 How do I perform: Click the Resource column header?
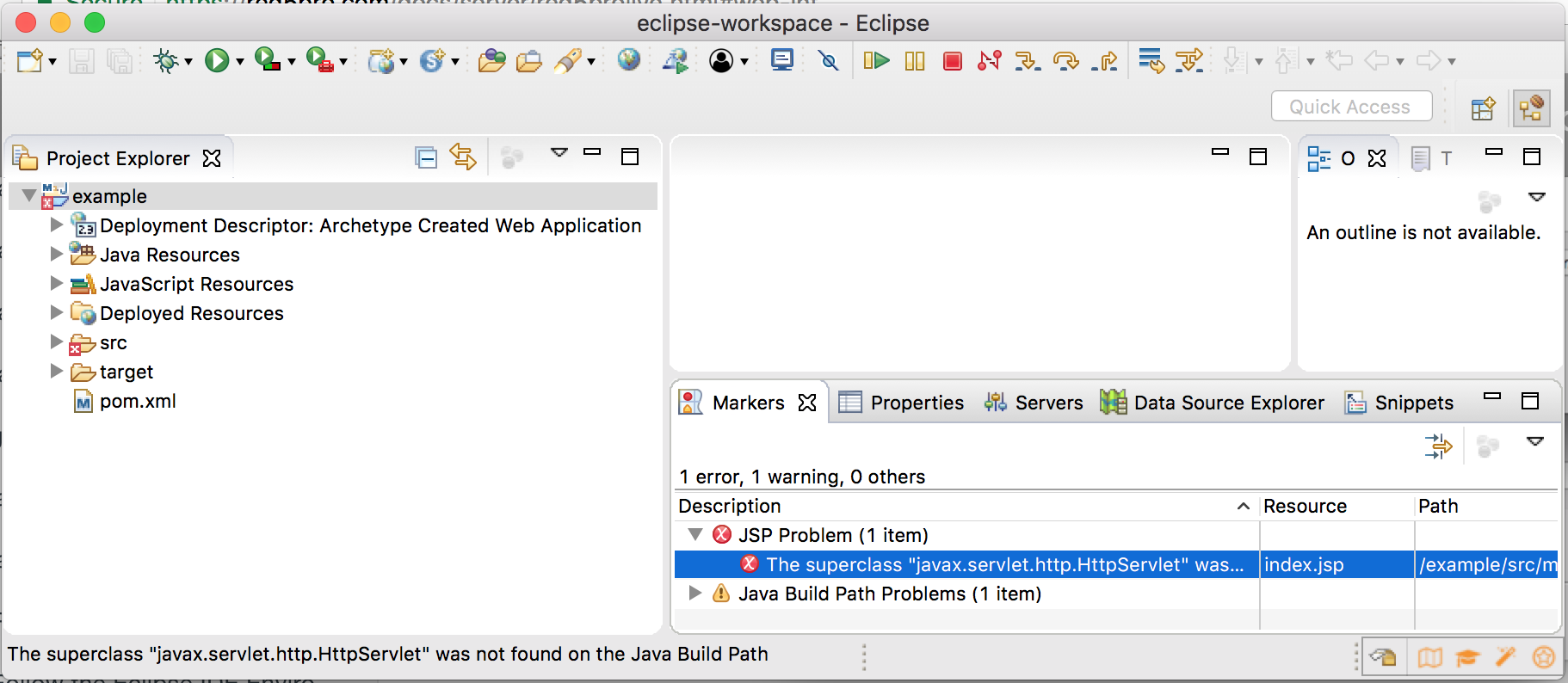1337,506
